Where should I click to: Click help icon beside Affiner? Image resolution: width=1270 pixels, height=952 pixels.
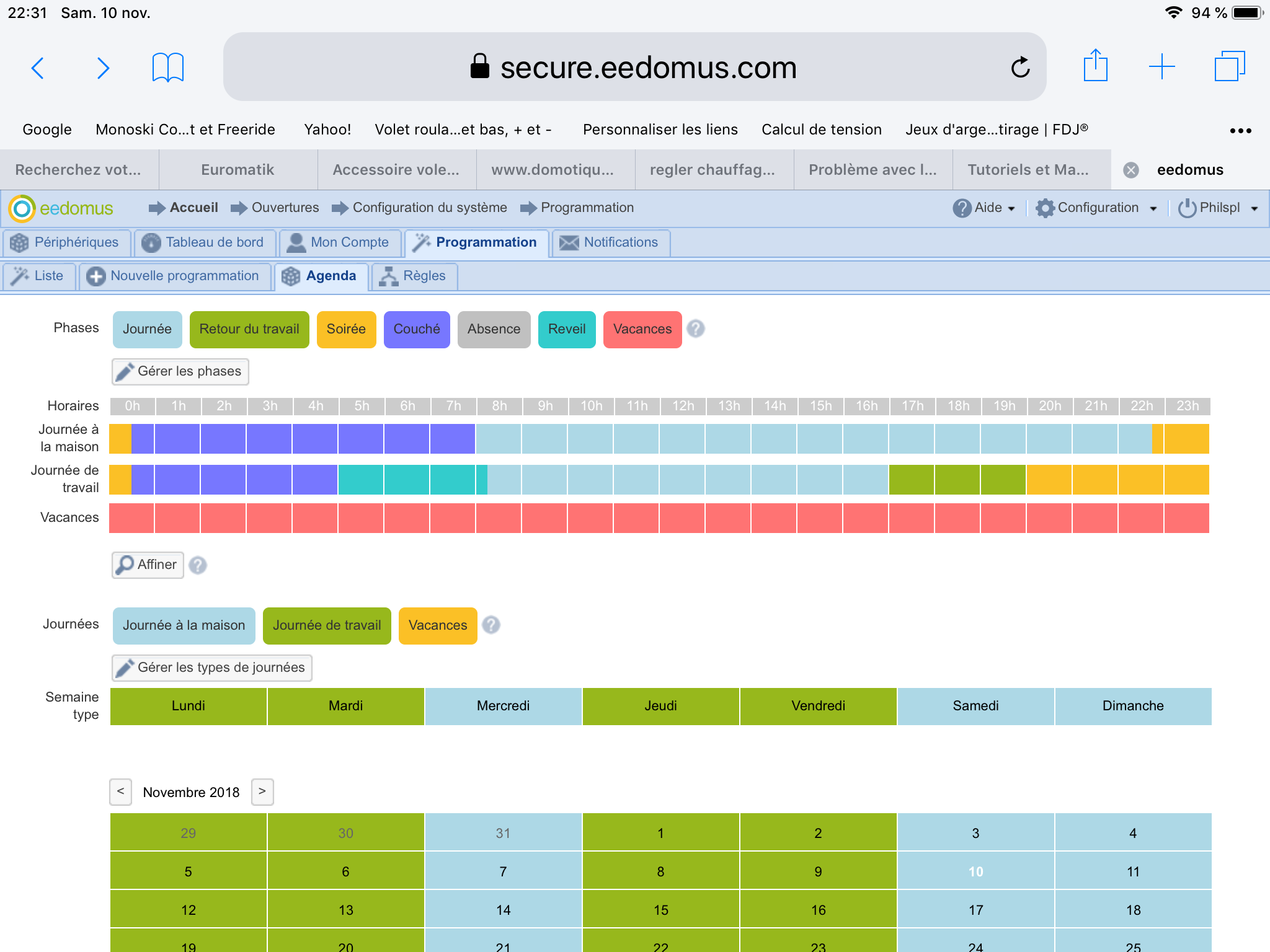[x=198, y=565]
